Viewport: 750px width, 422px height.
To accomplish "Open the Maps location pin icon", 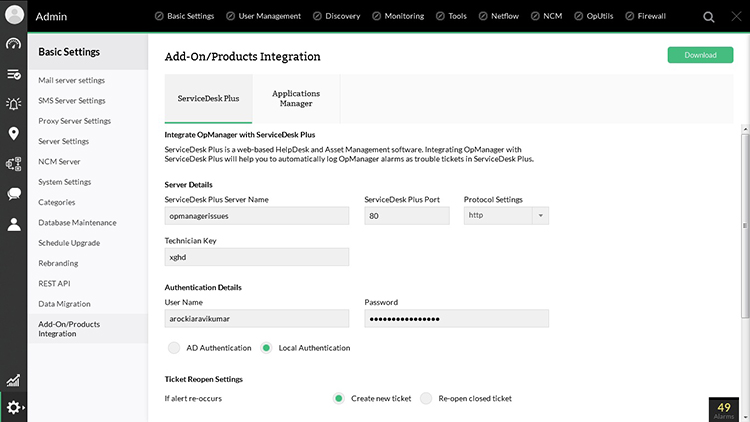I will 14,134.
